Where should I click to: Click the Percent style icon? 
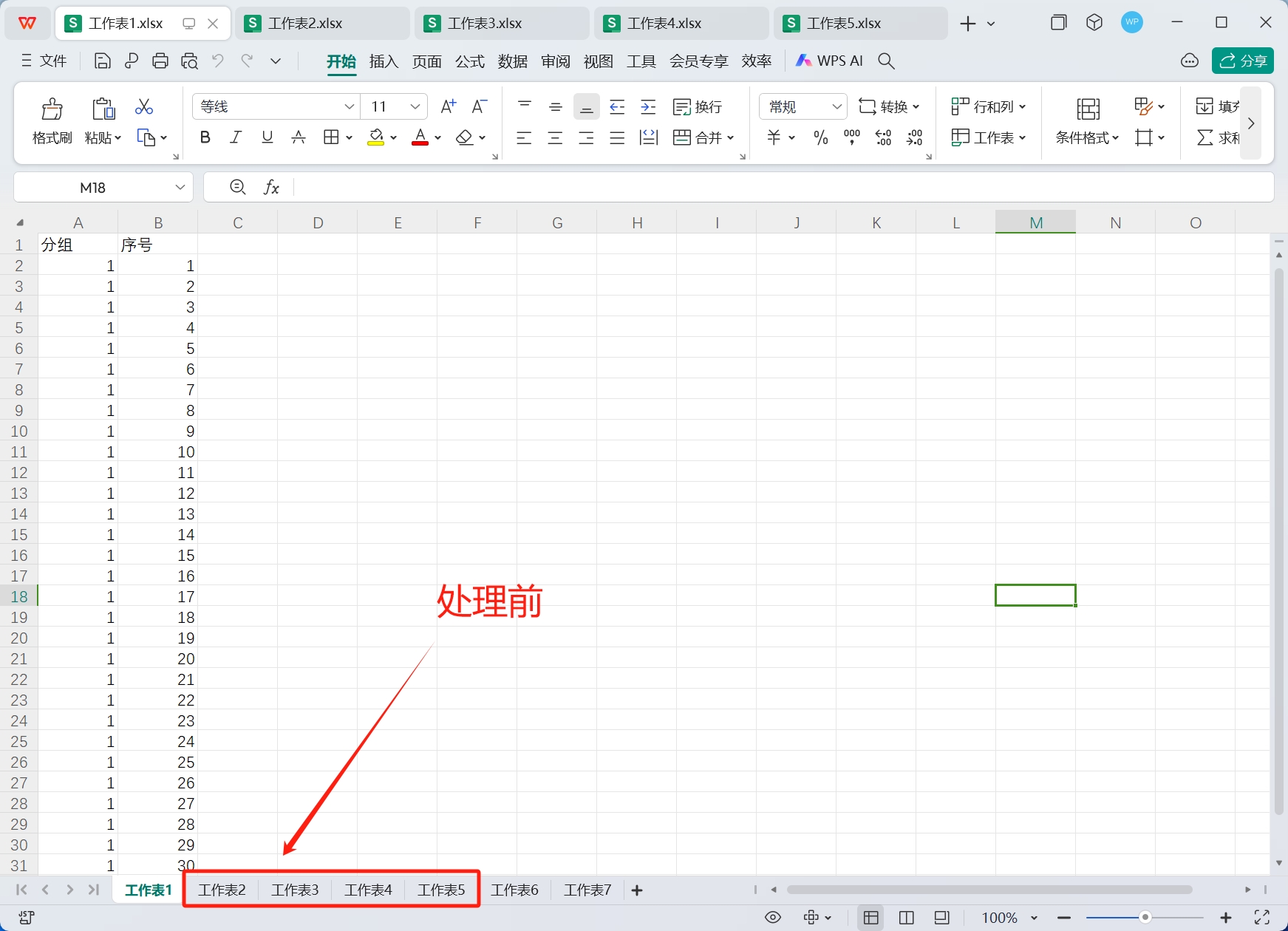click(821, 137)
